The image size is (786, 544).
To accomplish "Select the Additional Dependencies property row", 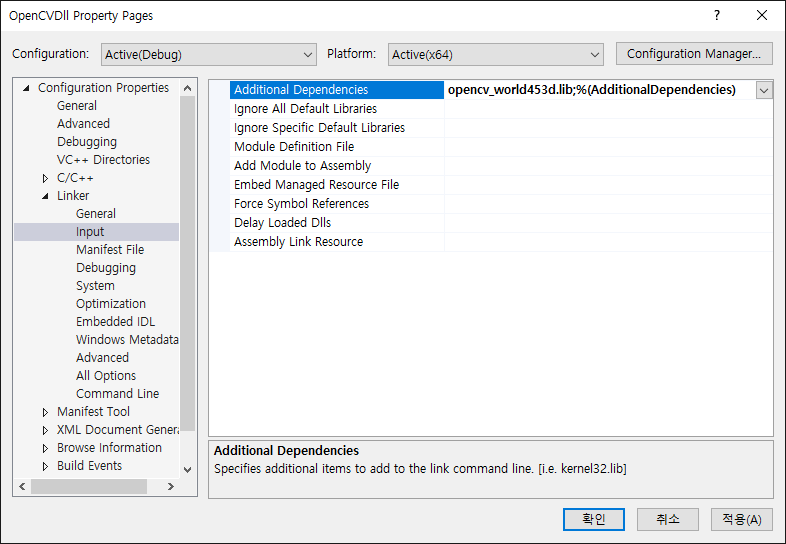I will pos(337,90).
